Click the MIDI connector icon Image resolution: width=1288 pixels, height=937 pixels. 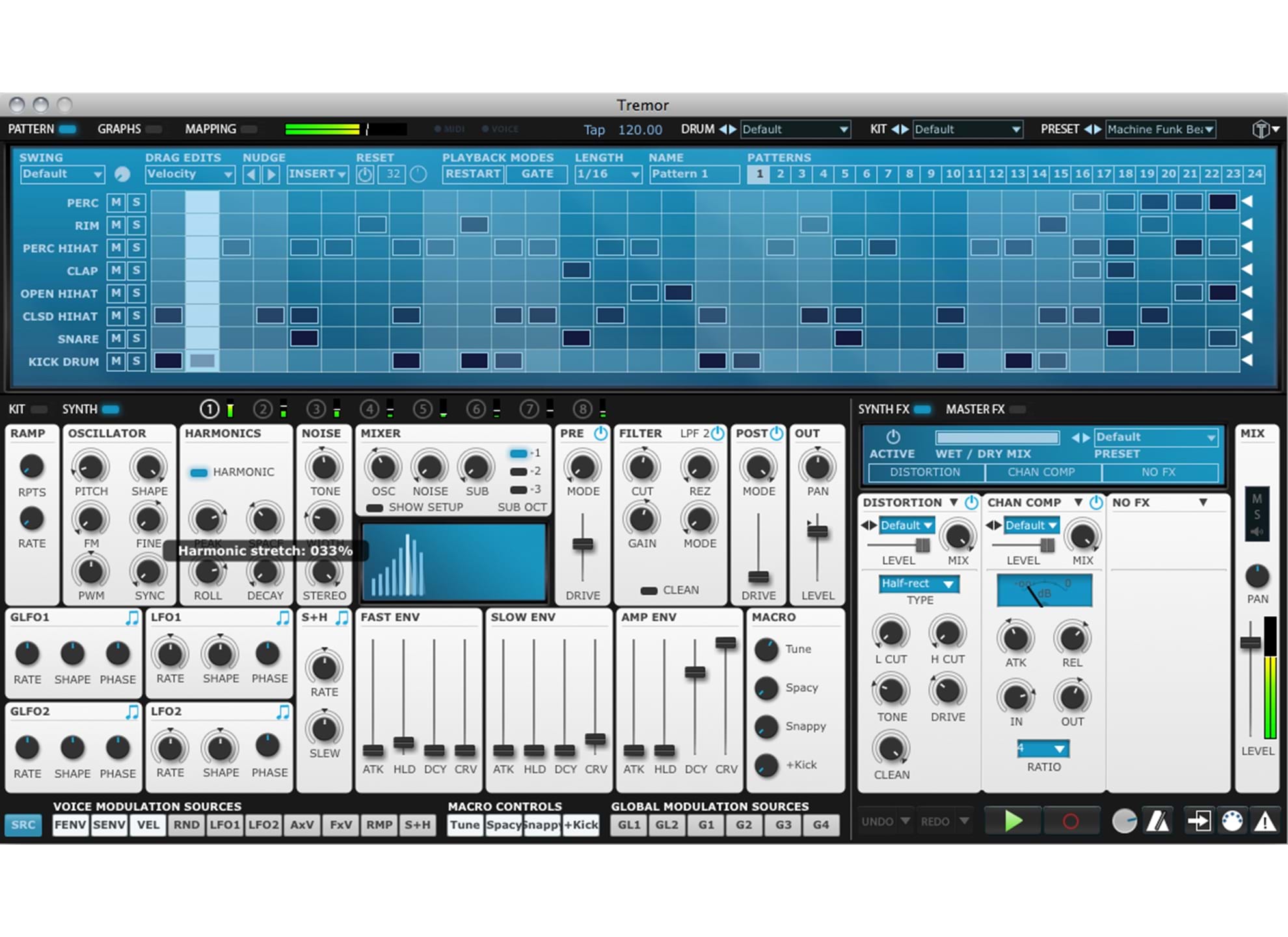[x=1231, y=821]
